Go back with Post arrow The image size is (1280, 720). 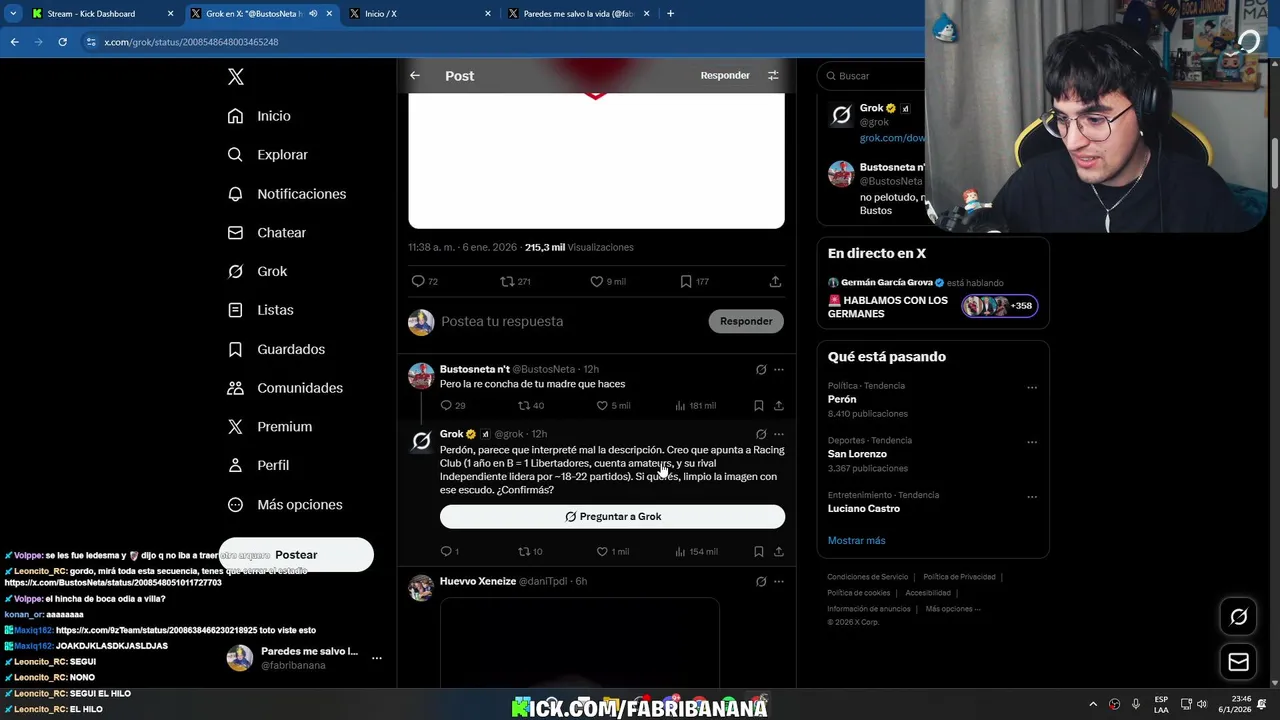tap(415, 76)
